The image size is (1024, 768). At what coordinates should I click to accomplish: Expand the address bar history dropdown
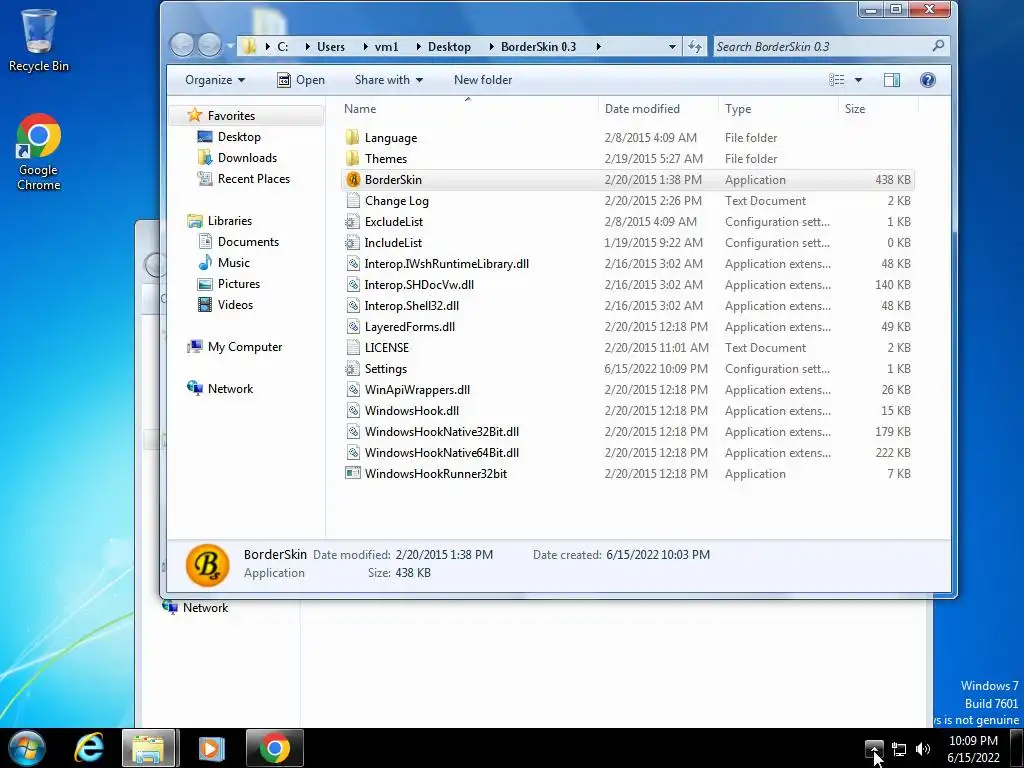tap(672, 46)
